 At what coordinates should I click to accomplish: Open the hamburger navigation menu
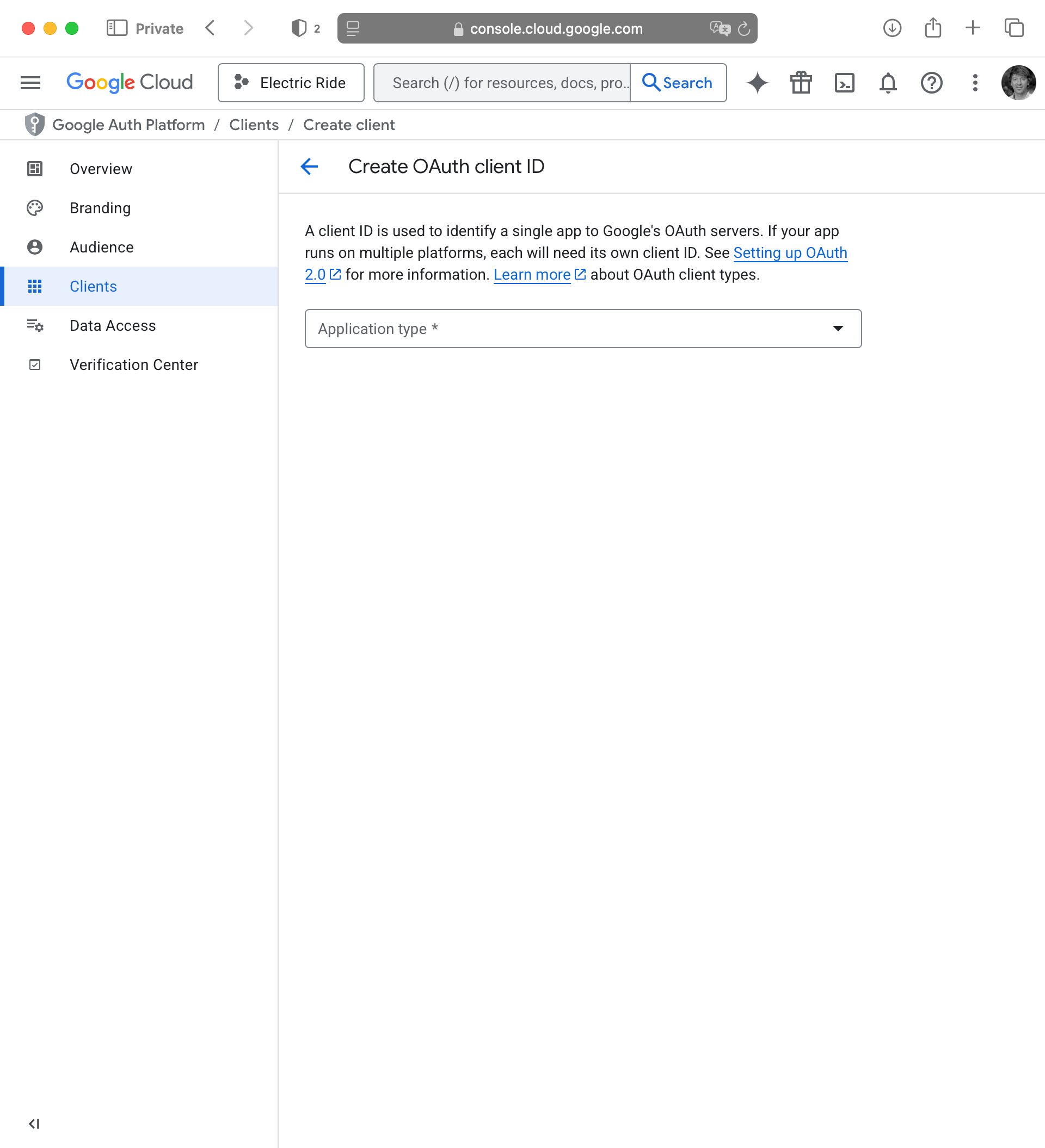tap(31, 83)
